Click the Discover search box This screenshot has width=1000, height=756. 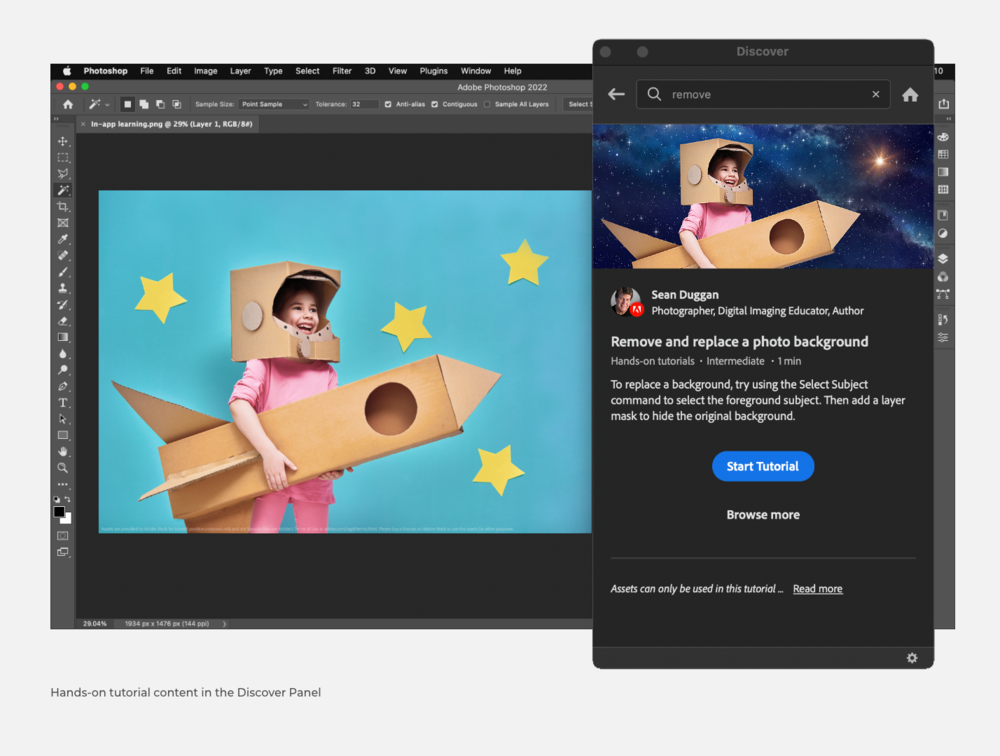(763, 94)
